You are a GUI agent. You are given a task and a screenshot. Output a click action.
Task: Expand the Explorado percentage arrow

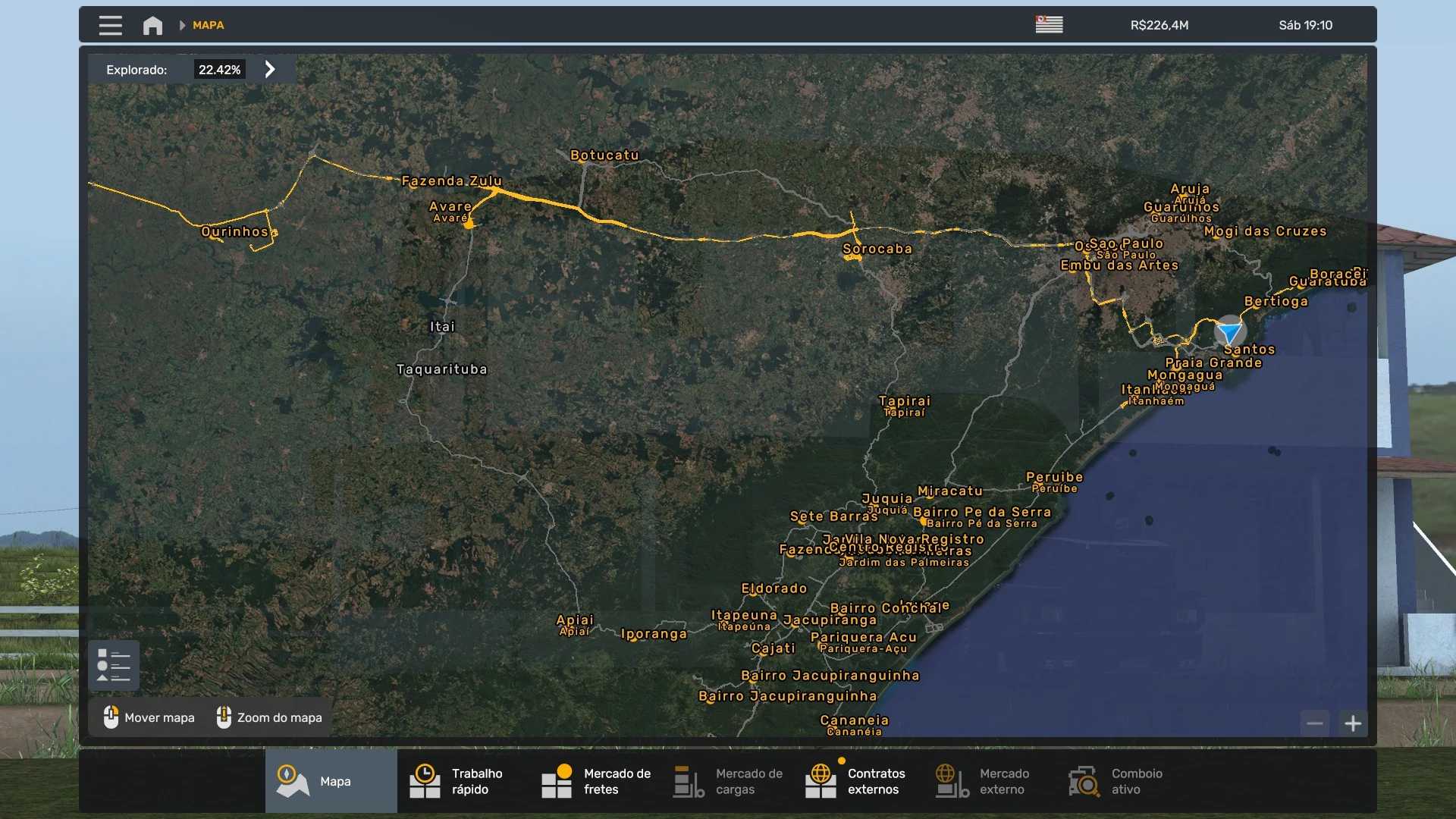tap(270, 70)
